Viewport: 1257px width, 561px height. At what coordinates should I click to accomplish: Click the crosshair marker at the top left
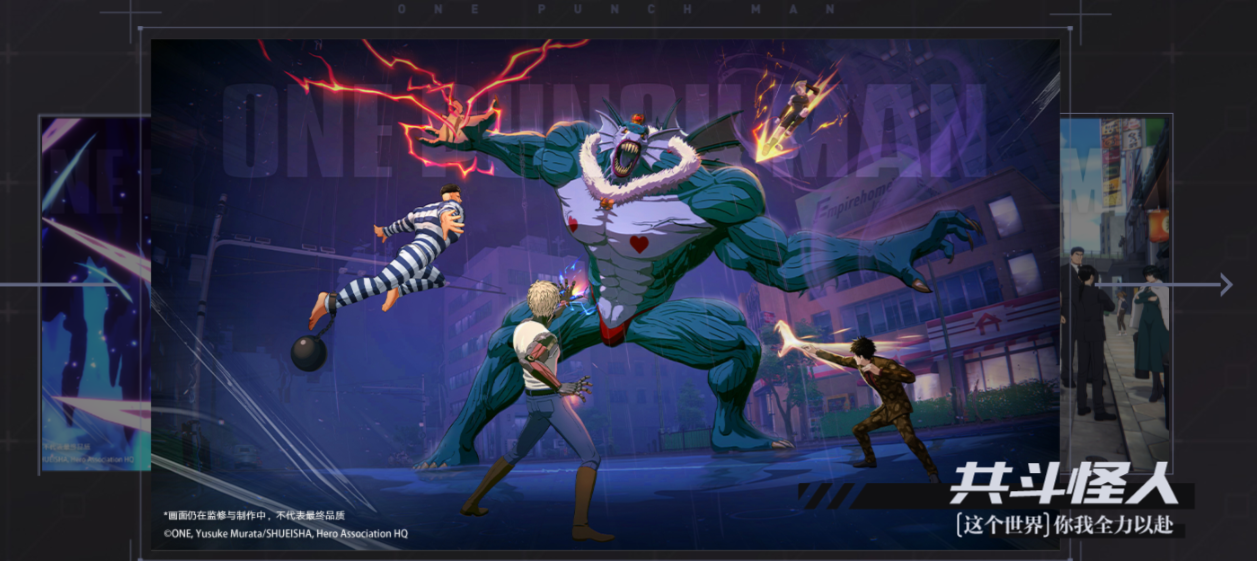[x=130, y=13]
